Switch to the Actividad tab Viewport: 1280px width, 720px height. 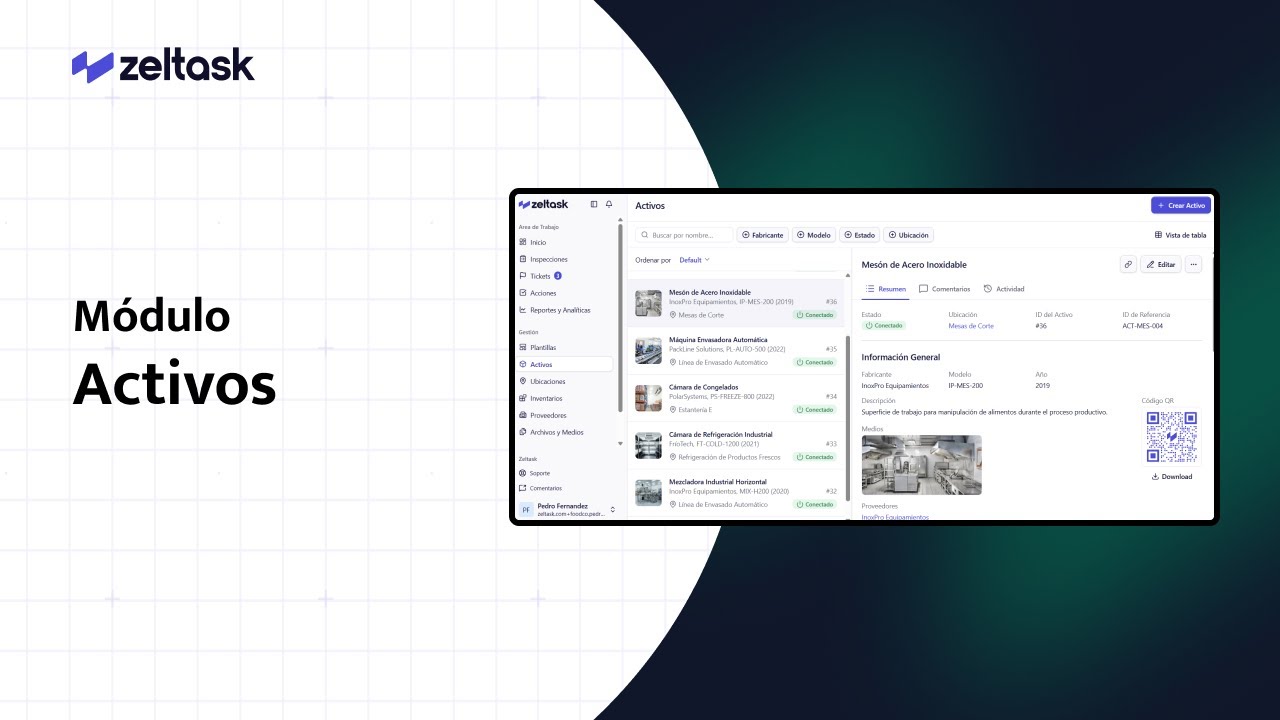[1004, 289]
